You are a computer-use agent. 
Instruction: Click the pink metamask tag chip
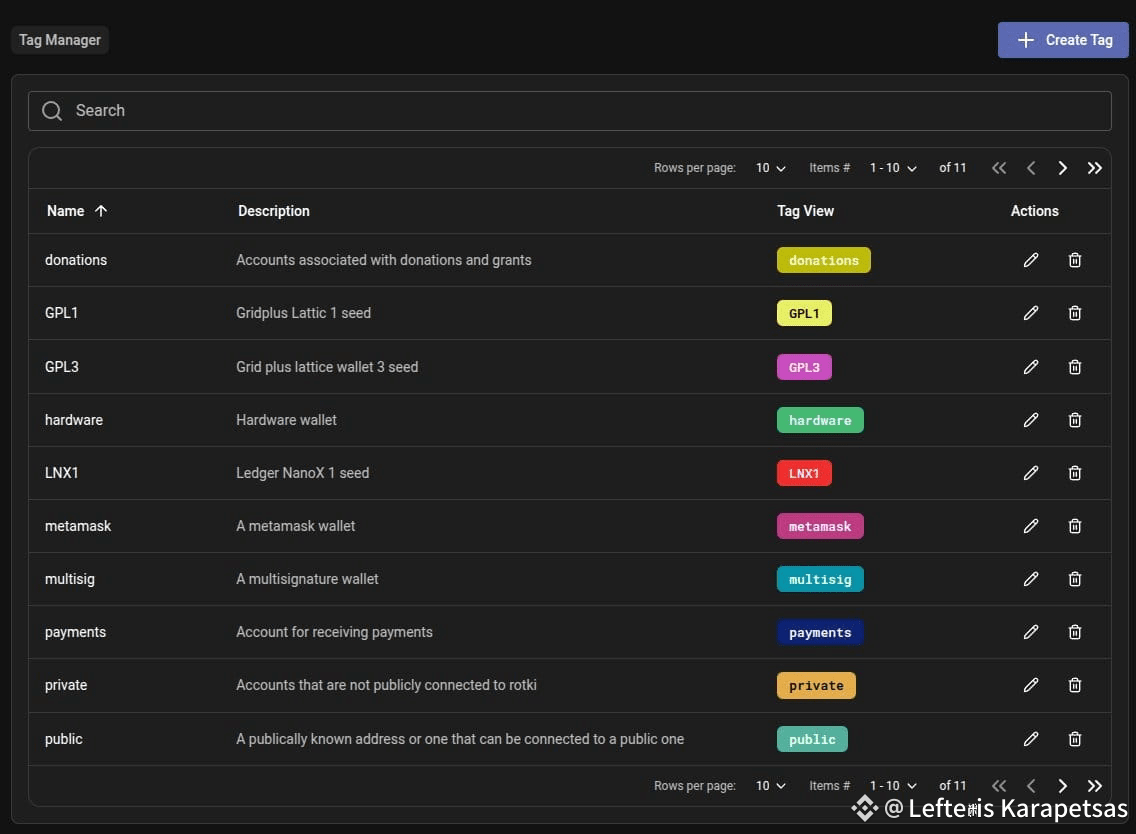pos(820,526)
